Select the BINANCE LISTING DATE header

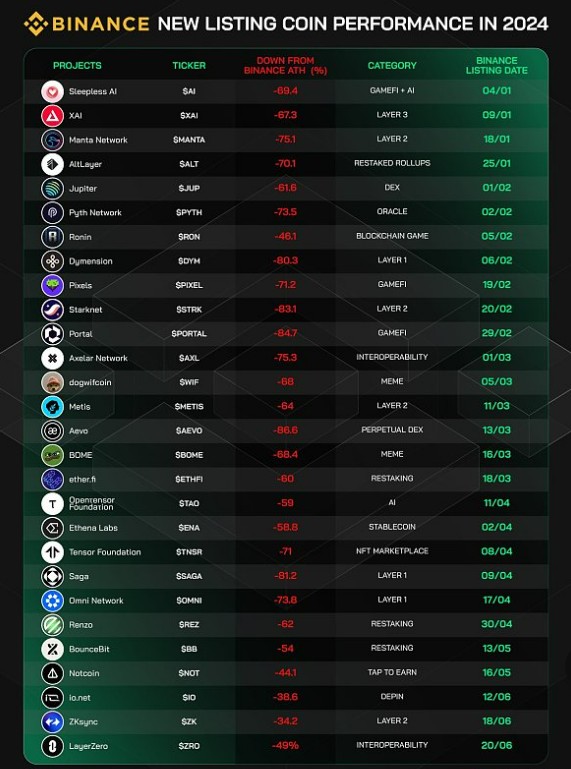coord(496,66)
